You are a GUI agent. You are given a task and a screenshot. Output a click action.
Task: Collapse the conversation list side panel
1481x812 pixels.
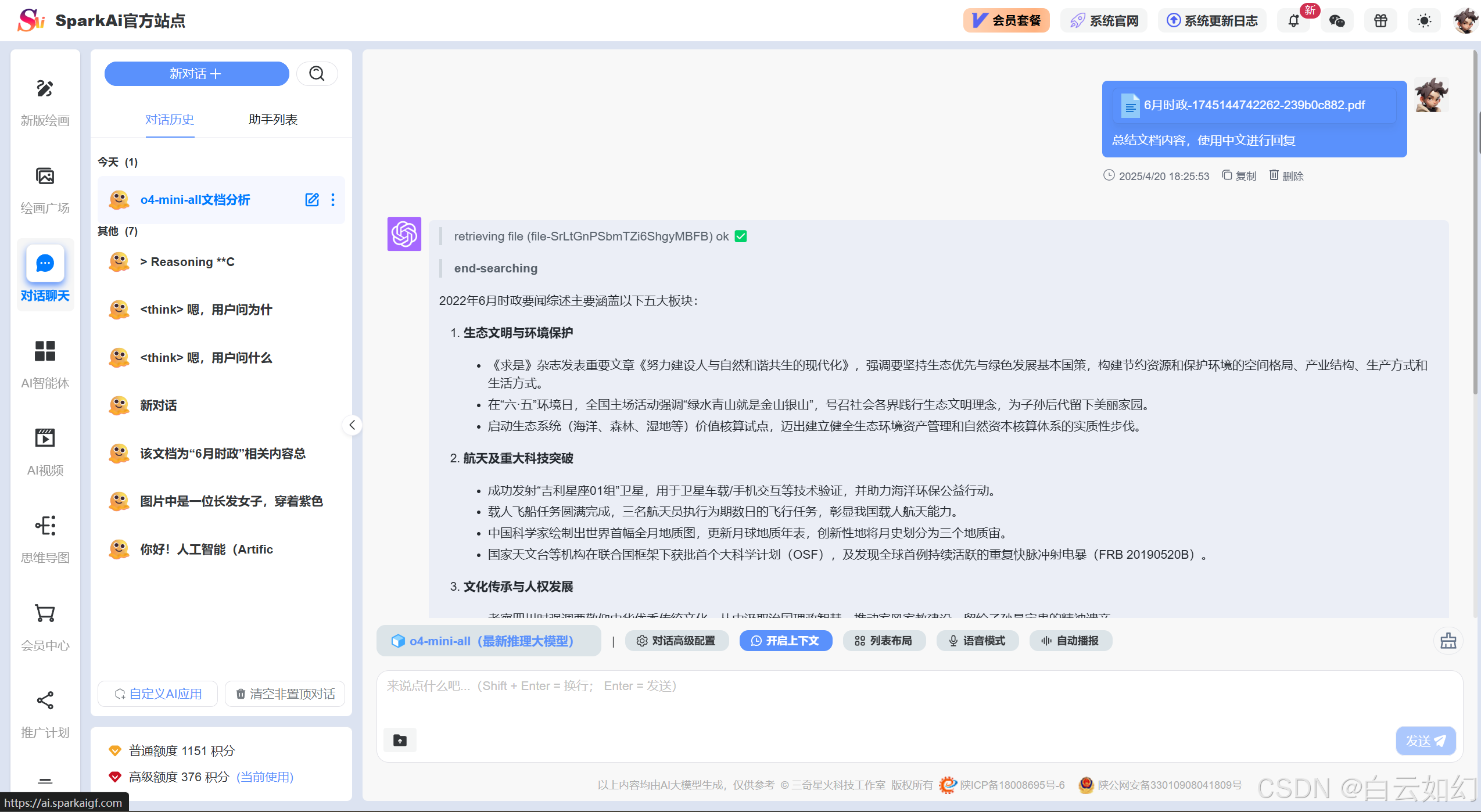coord(352,425)
